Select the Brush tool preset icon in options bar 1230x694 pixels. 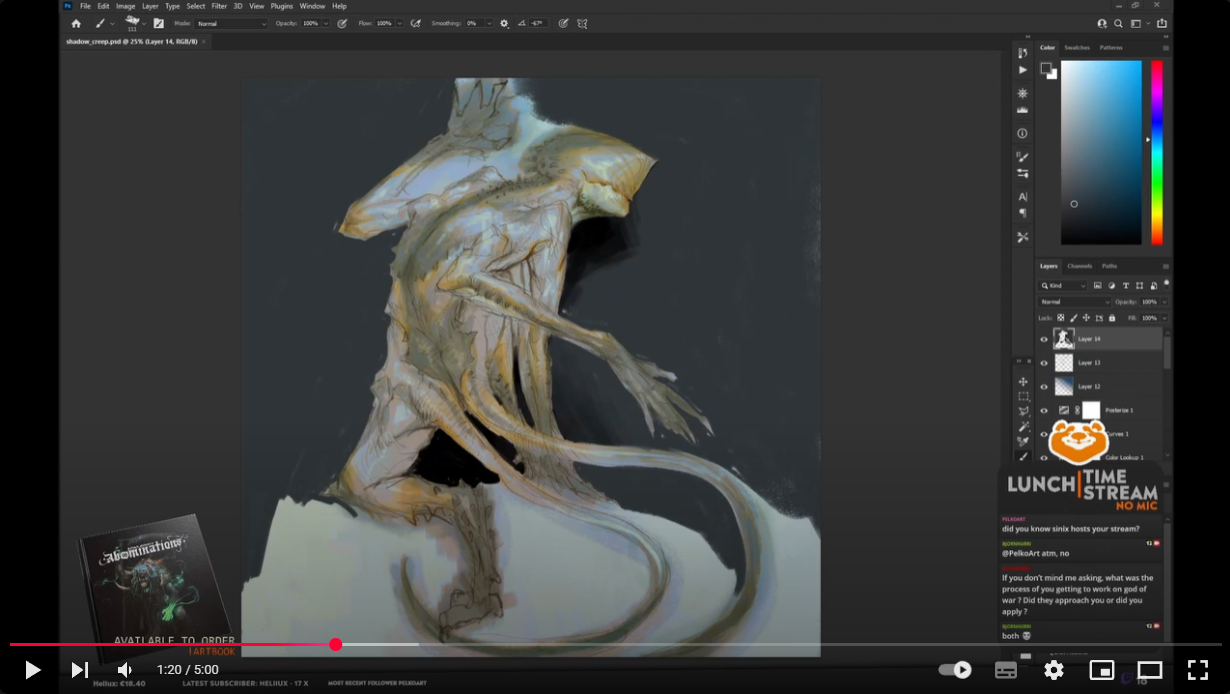tap(100, 23)
